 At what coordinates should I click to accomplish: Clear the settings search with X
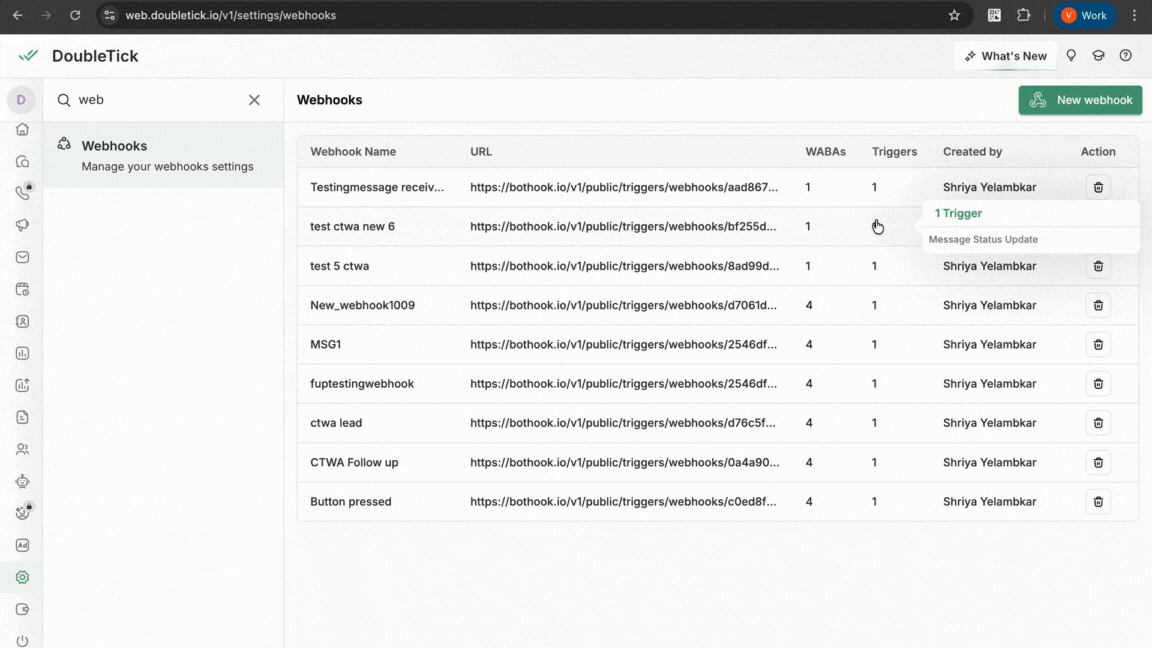pyautogui.click(x=254, y=100)
